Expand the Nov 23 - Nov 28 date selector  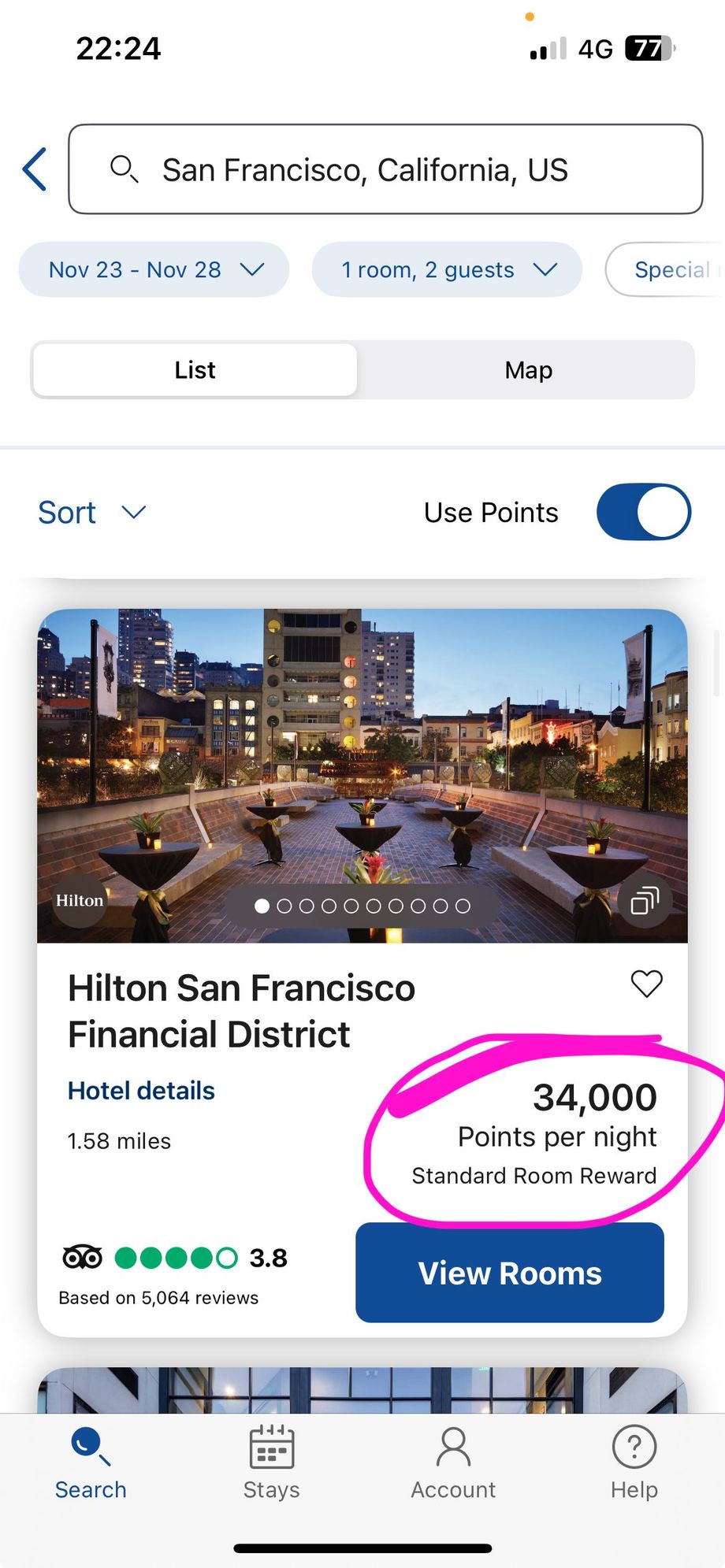coord(154,269)
